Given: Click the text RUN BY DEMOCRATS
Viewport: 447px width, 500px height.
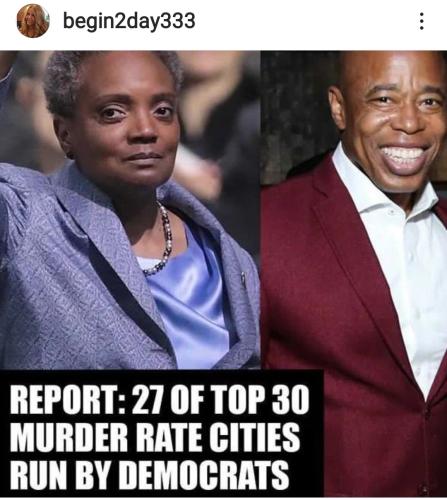Looking at the screenshot, I should click(x=149, y=474).
